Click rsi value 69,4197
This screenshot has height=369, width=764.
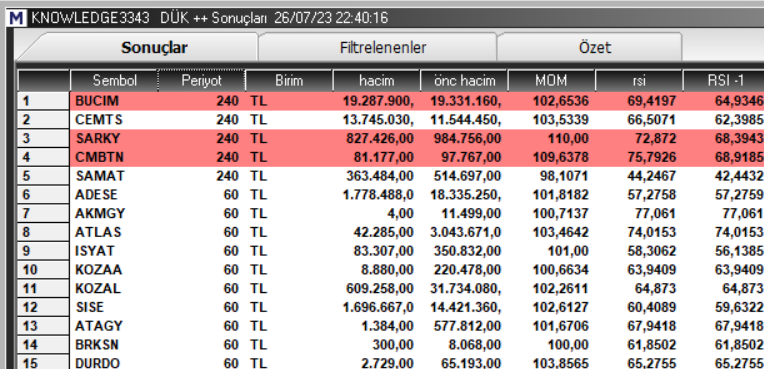(651, 101)
